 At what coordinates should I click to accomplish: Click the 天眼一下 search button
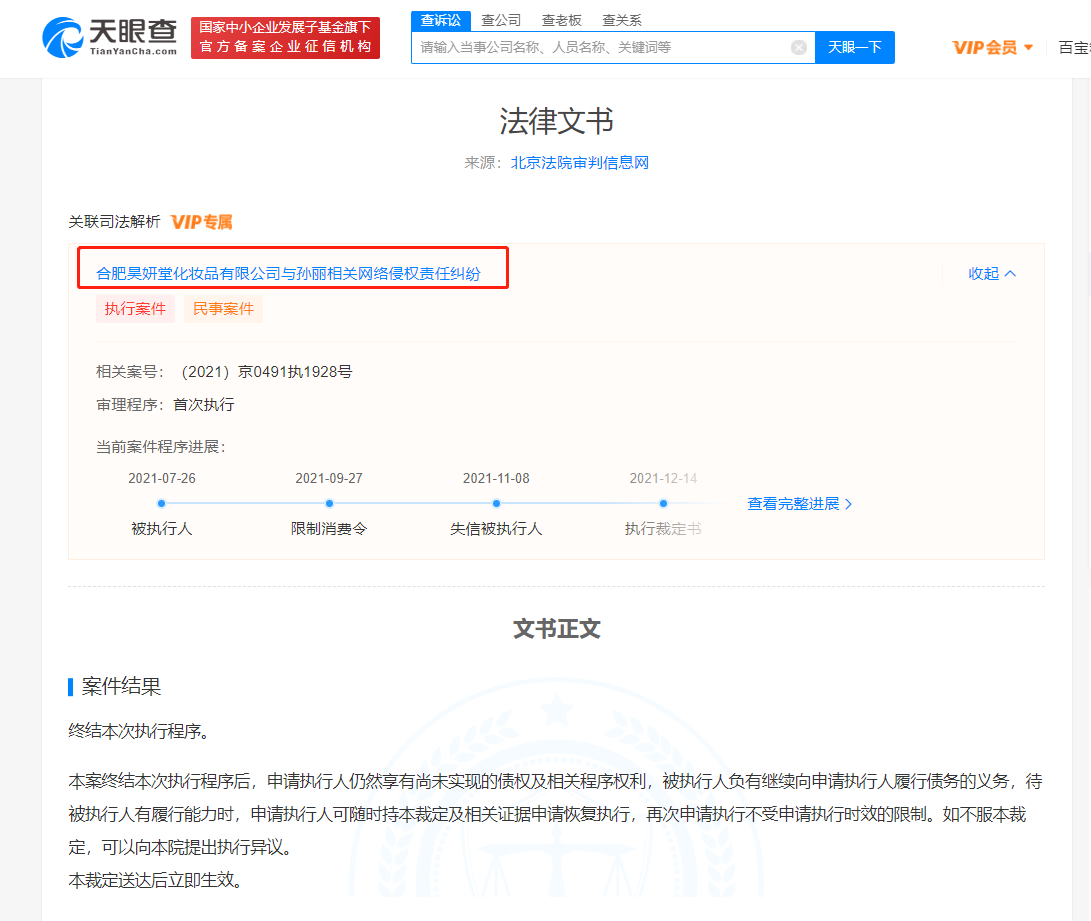pyautogui.click(x=854, y=47)
